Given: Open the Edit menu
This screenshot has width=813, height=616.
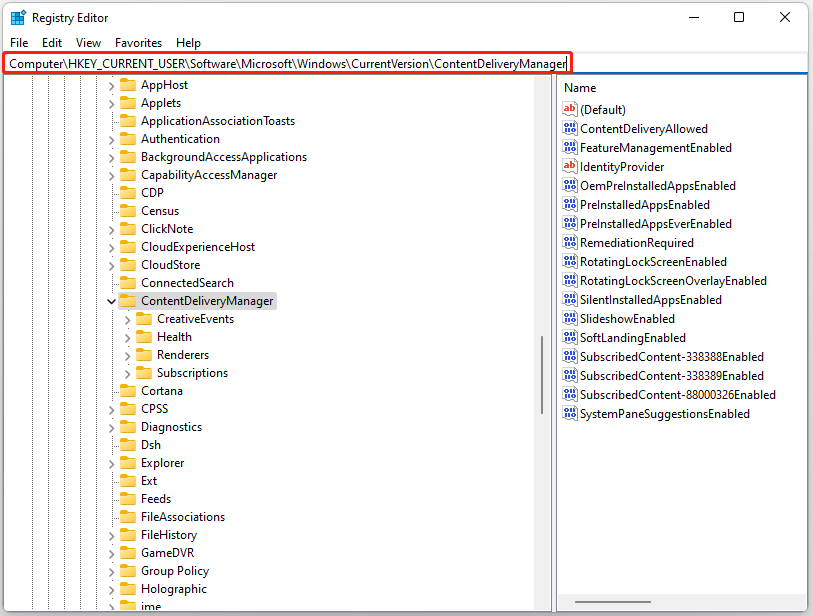Looking at the screenshot, I should [52, 43].
